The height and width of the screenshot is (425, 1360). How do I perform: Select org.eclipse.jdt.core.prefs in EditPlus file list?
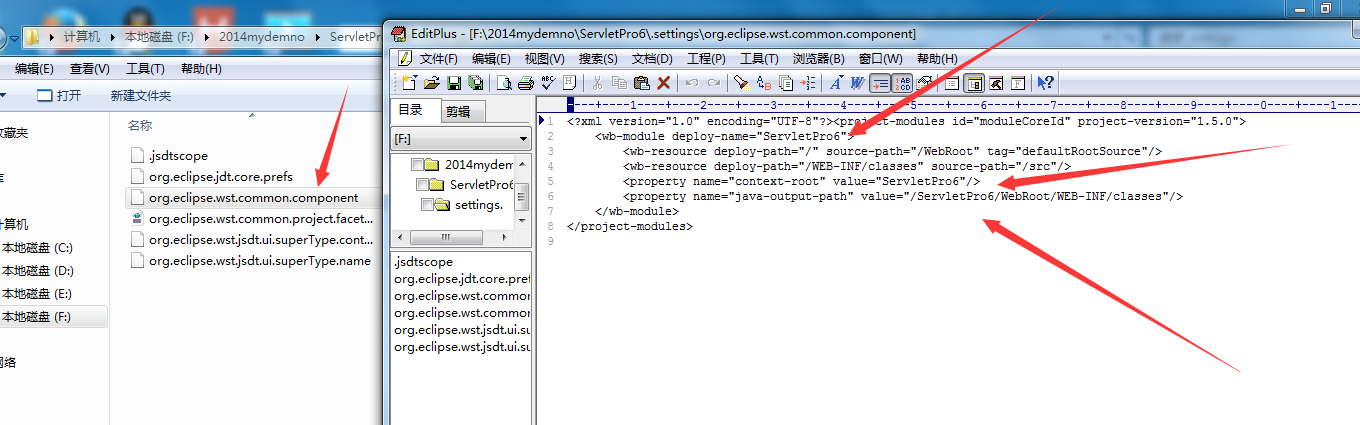tap(462, 279)
